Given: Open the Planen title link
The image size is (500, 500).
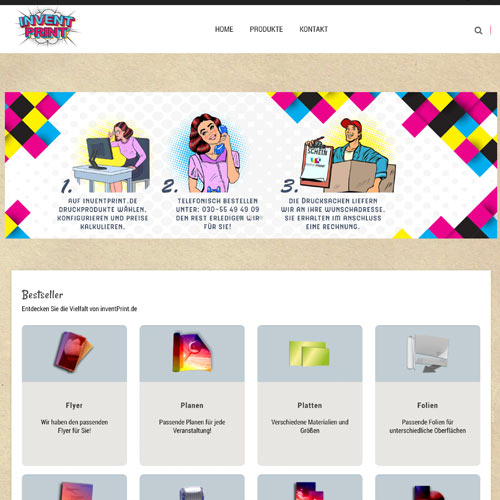Looking at the screenshot, I should coord(192,405).
